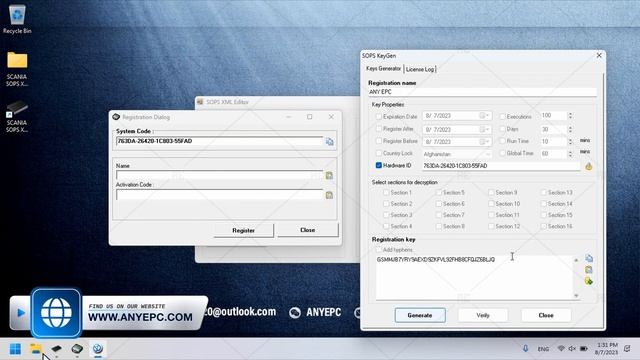Viewport: 640px width, 360px height.
Task: Toggle the Days checkbox
Action: (502, 129)
